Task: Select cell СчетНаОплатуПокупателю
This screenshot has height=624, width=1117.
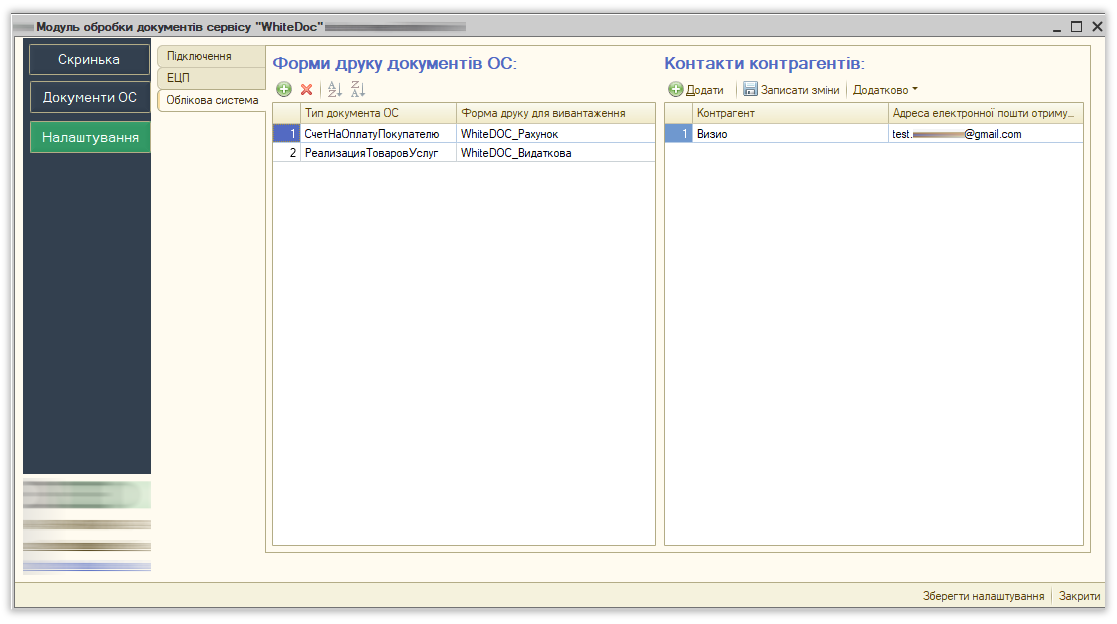Action: [x=378, y=134]
